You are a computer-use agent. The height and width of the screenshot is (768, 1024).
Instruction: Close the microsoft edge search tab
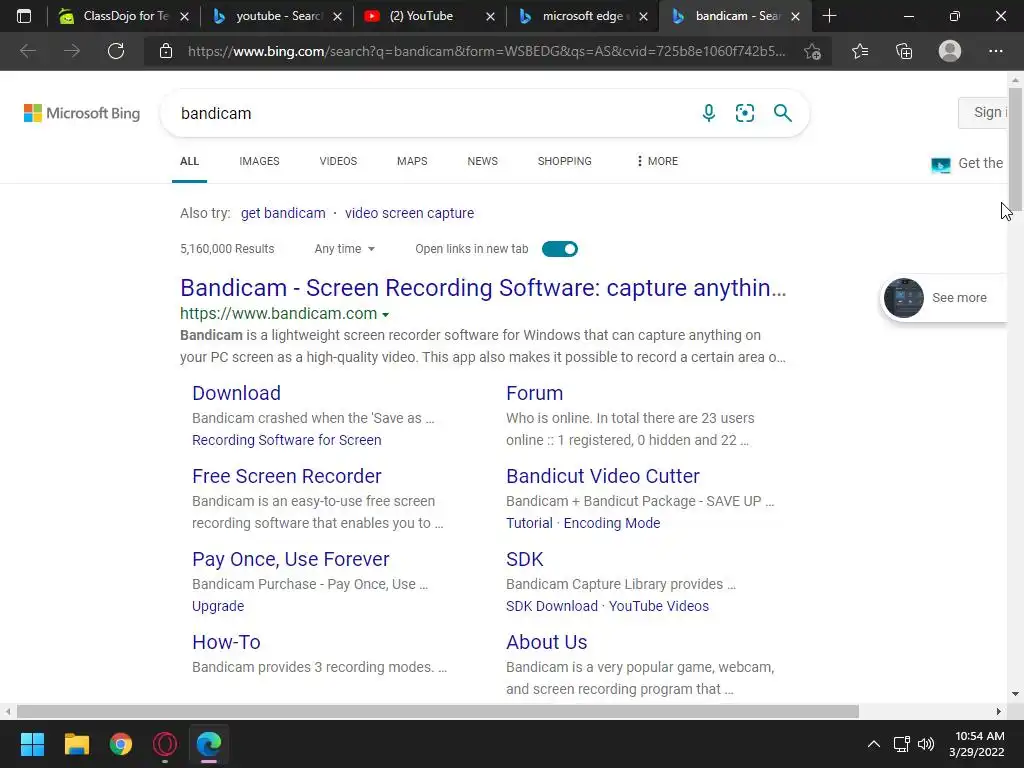coord(643,16)
